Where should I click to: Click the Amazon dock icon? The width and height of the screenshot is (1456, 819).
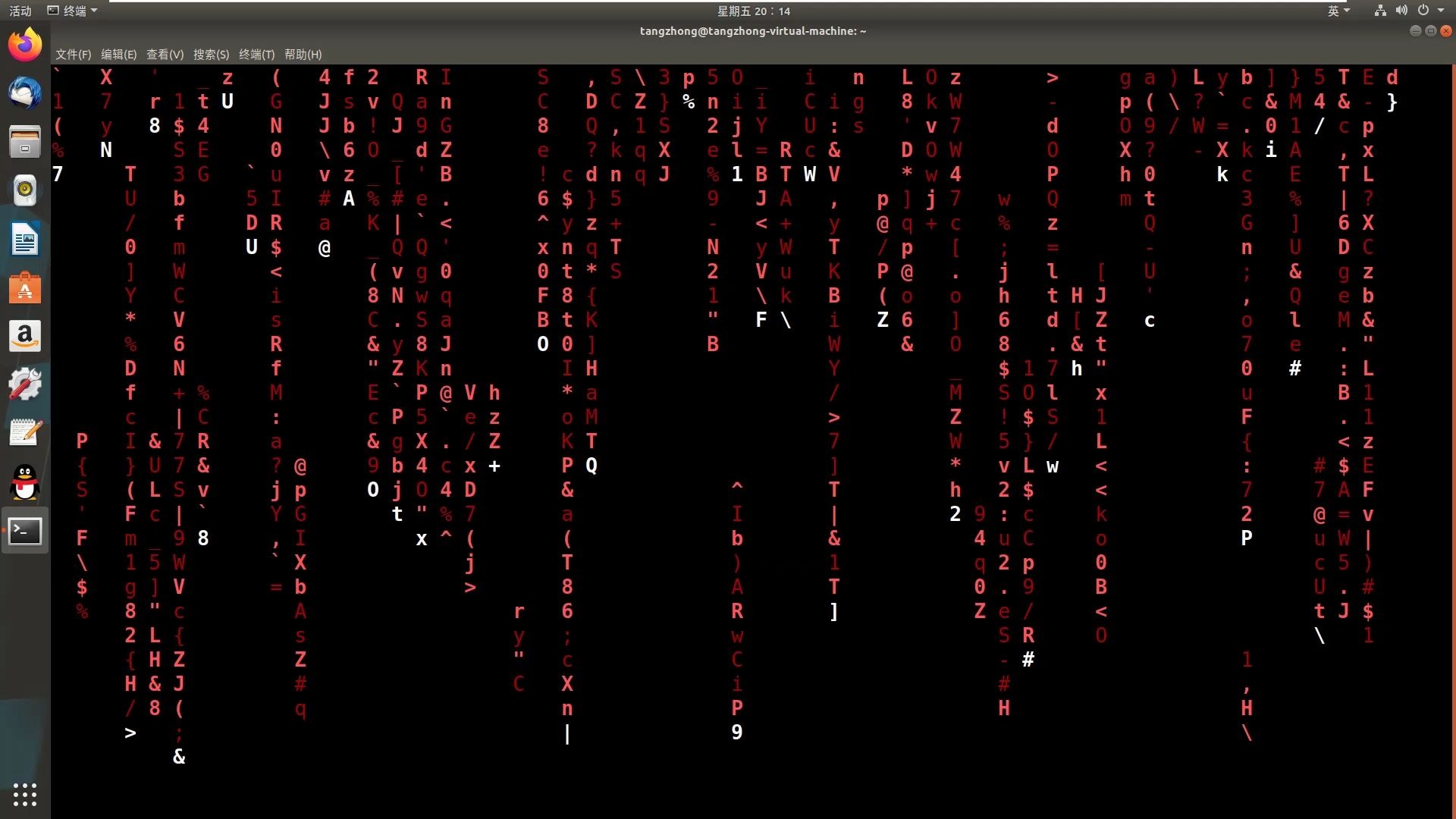click(x=25, y=337)
